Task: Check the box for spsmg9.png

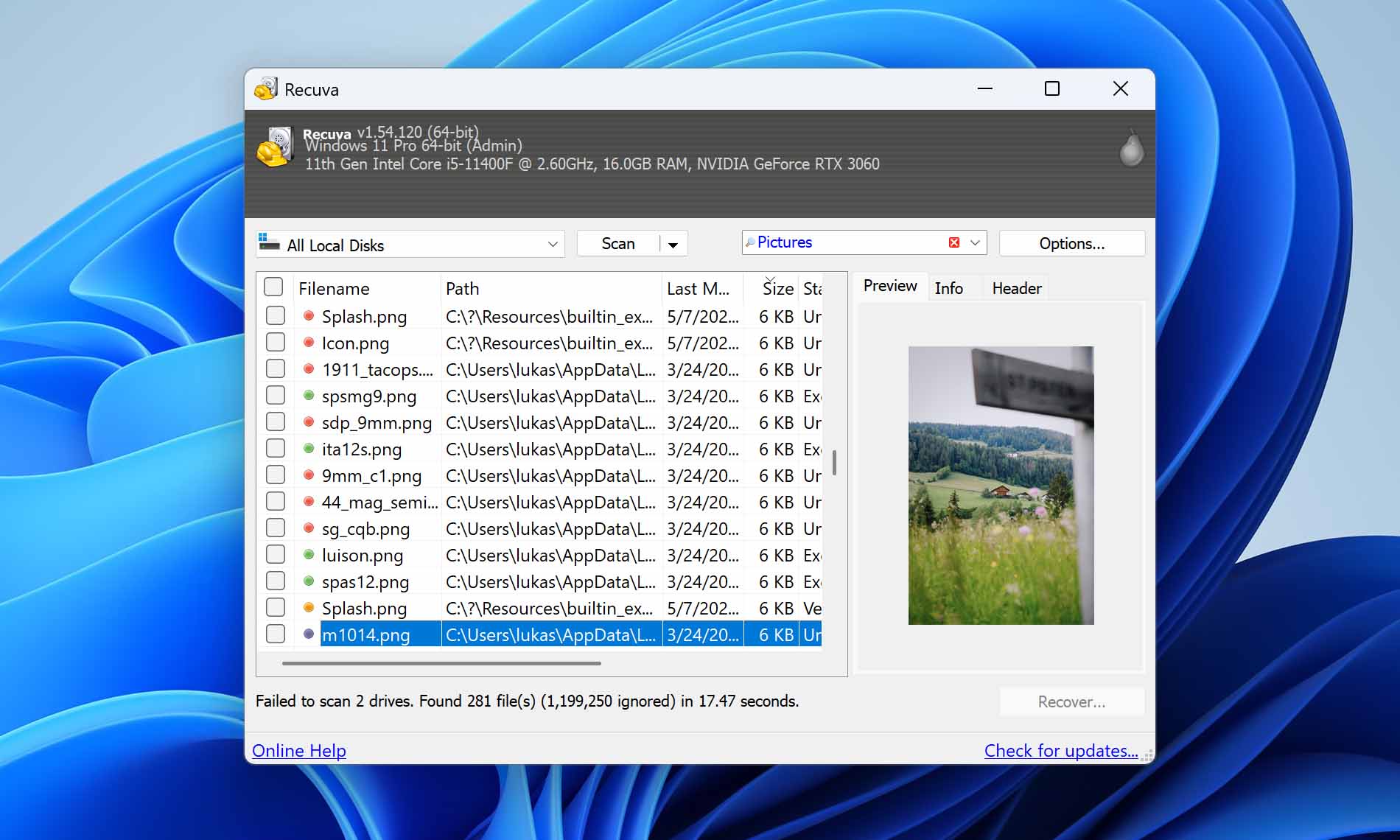Action: (276, 395)
